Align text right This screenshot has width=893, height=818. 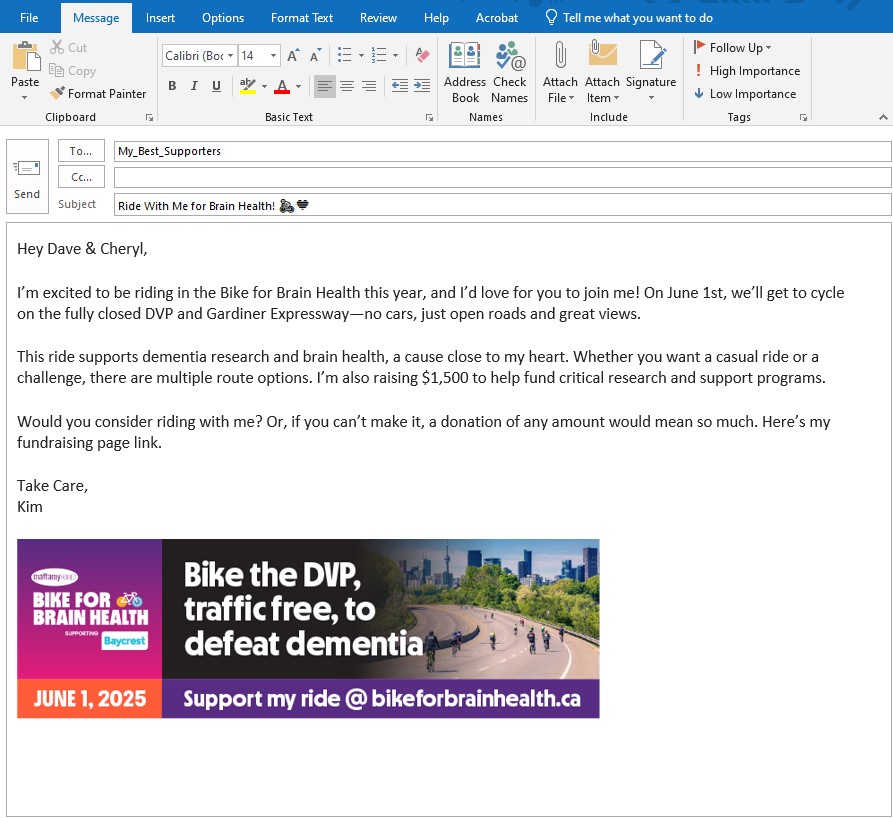pyautogui.click(x=369, y=86)
